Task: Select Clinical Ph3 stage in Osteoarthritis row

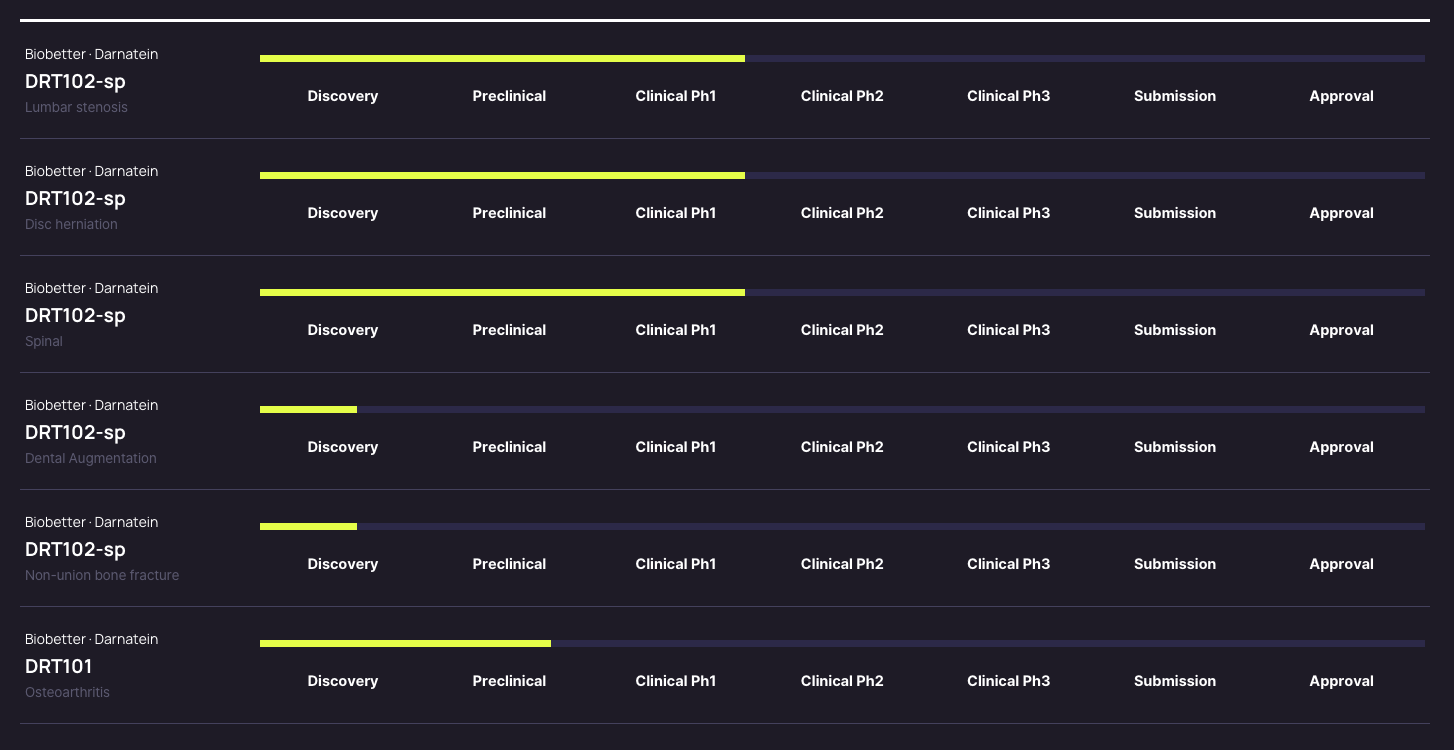Action: [1008, 681]
